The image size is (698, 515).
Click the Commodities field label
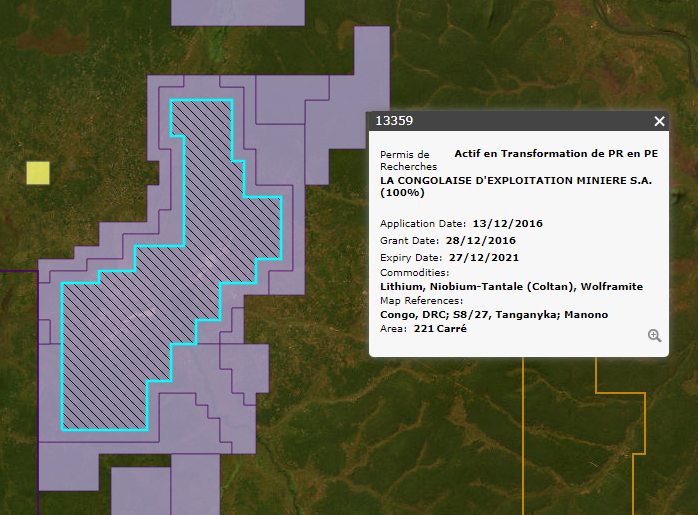point(414,272)
